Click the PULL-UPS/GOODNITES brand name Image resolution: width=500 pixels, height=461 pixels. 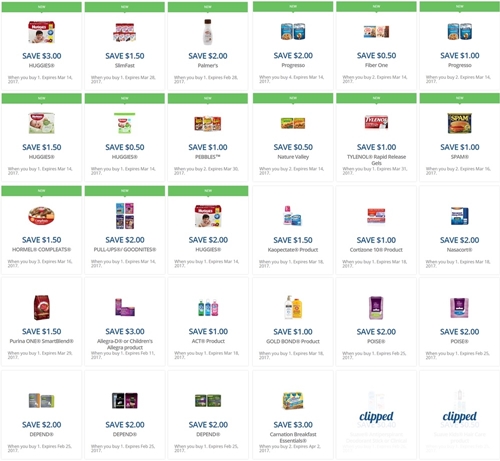(x=125, y=250)
